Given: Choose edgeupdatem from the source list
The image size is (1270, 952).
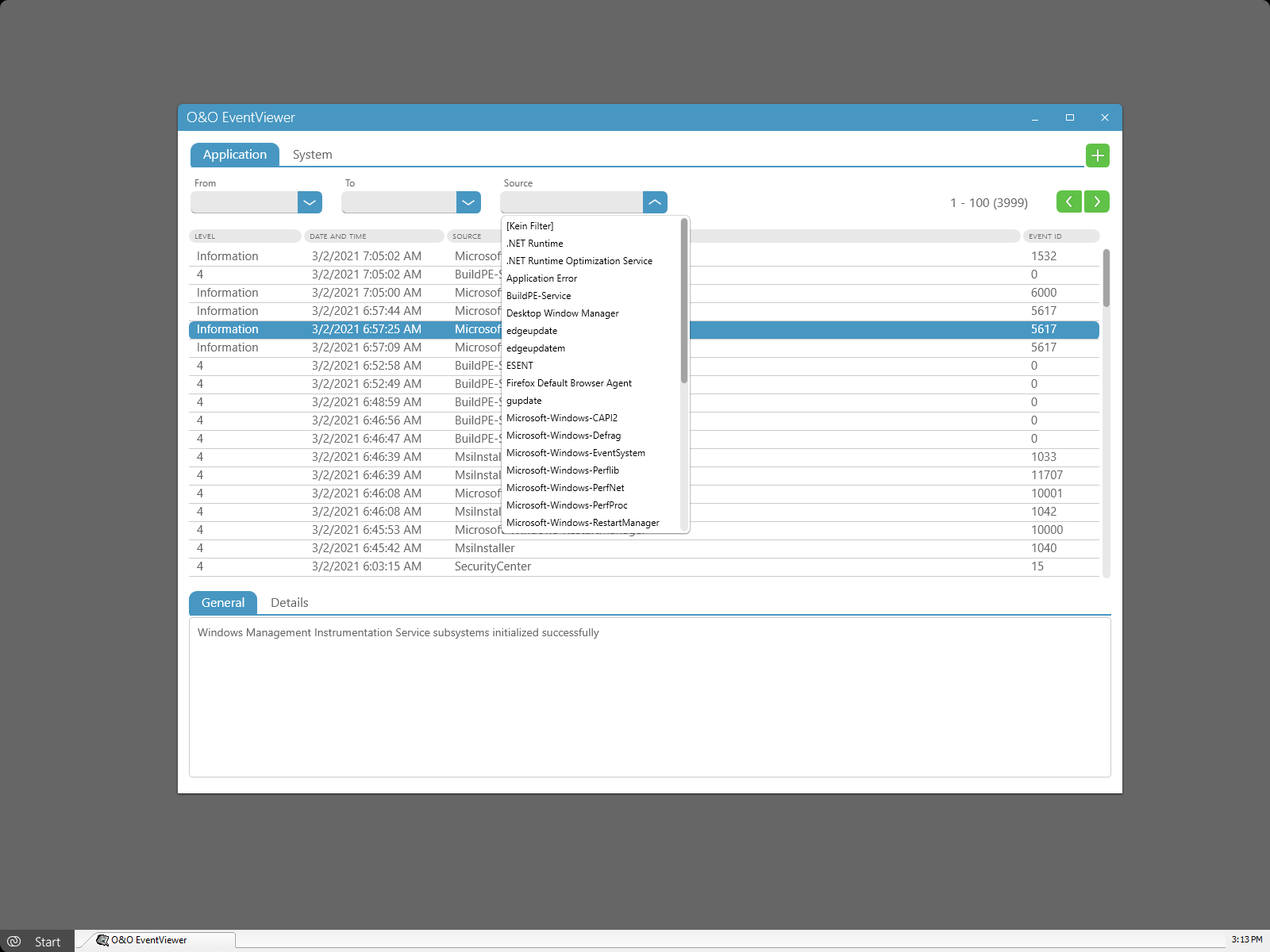Looking at the screenshot, I should [x=591, y=348].
